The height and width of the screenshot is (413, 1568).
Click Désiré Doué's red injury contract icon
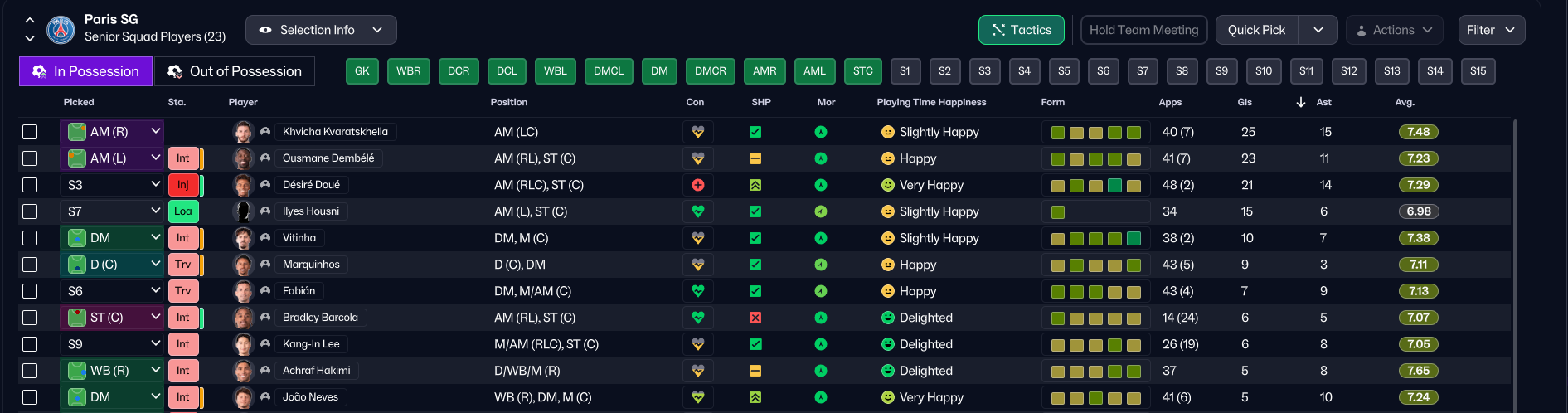coord(698,185)
